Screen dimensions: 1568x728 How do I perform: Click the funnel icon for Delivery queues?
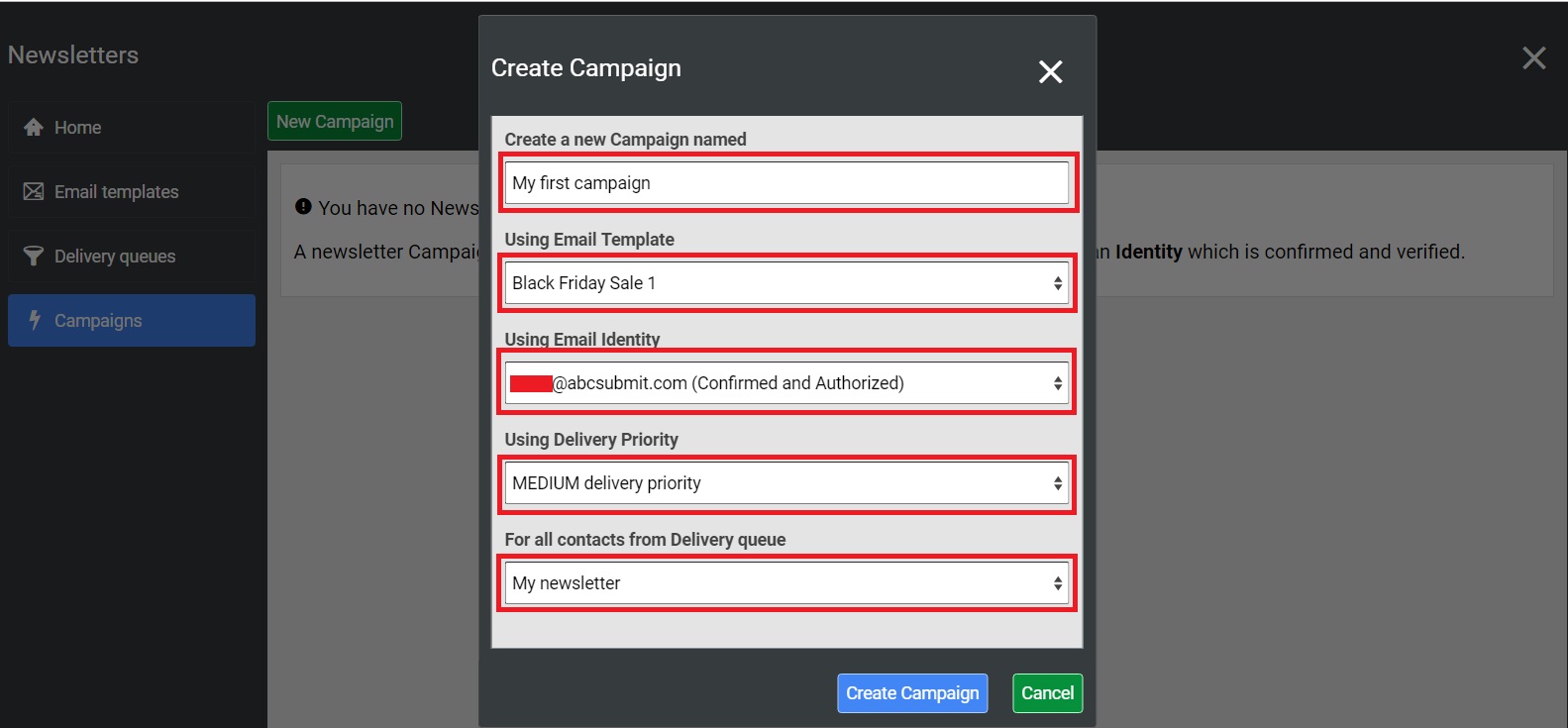click(34, 257)
